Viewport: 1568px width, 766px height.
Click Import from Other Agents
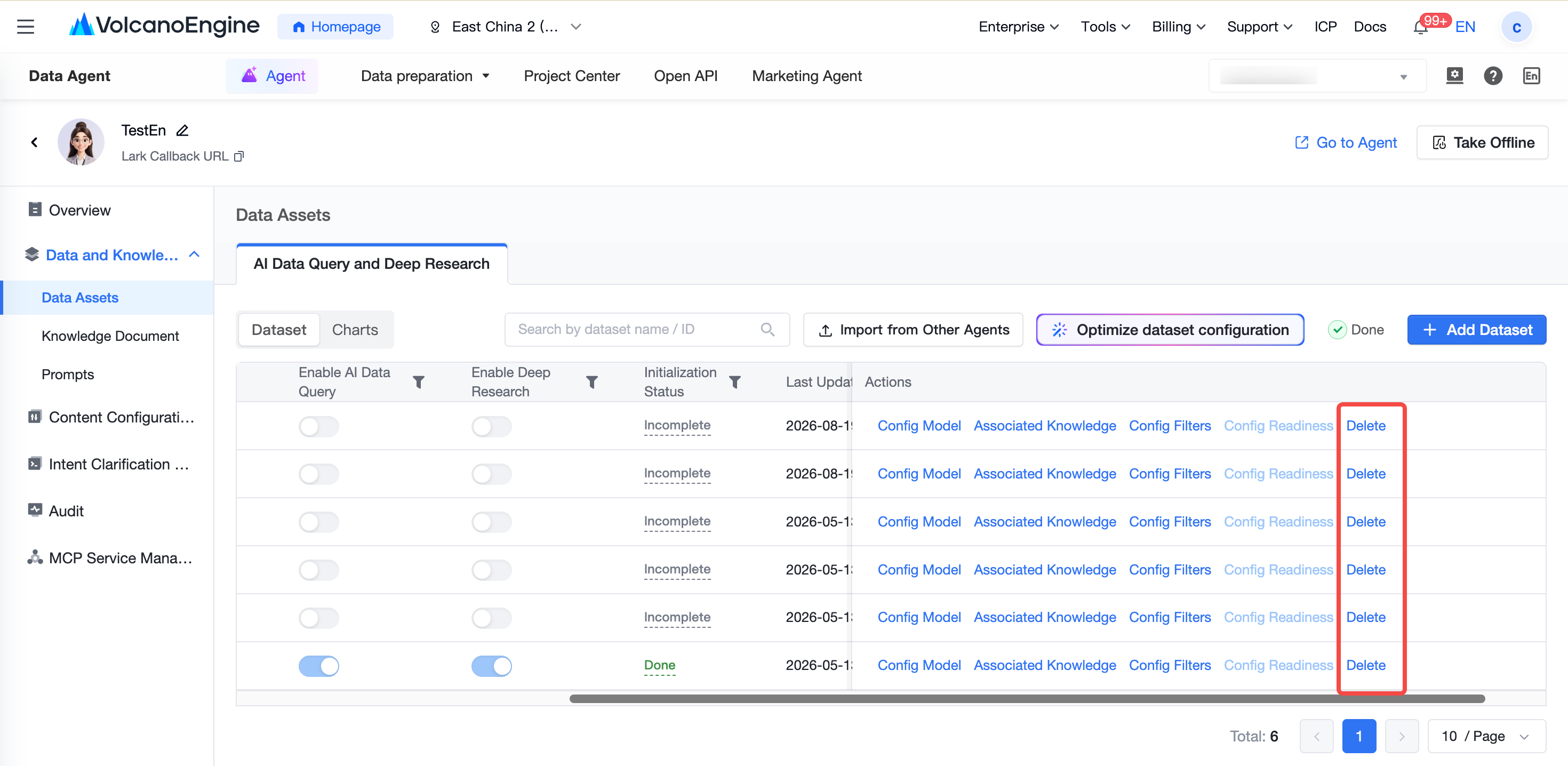click(913, 330)
